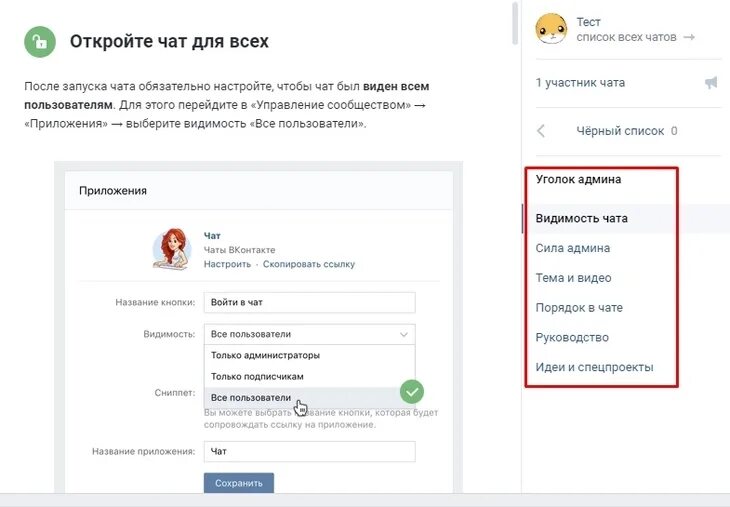Click the Название приложения input field
Viewport: 730px width, 507px height.
(x=310, y=452)
